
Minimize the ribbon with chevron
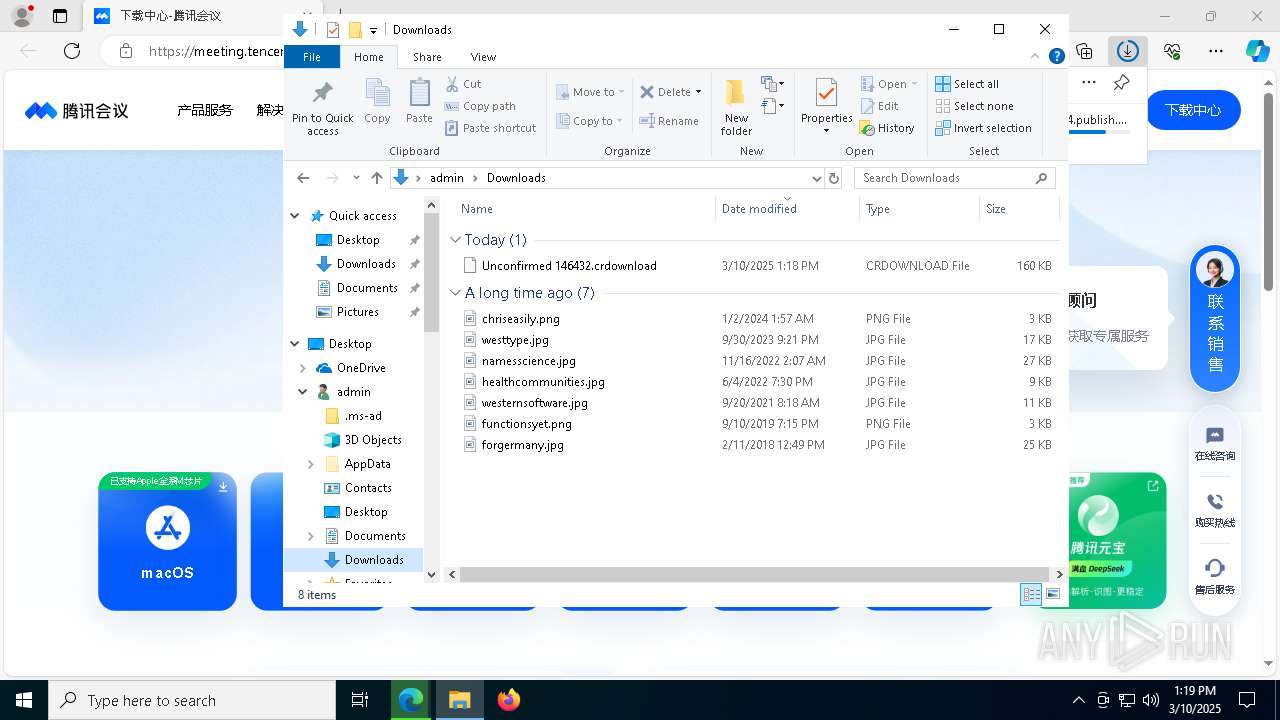pyautogui.click(x=1035, y=57)
